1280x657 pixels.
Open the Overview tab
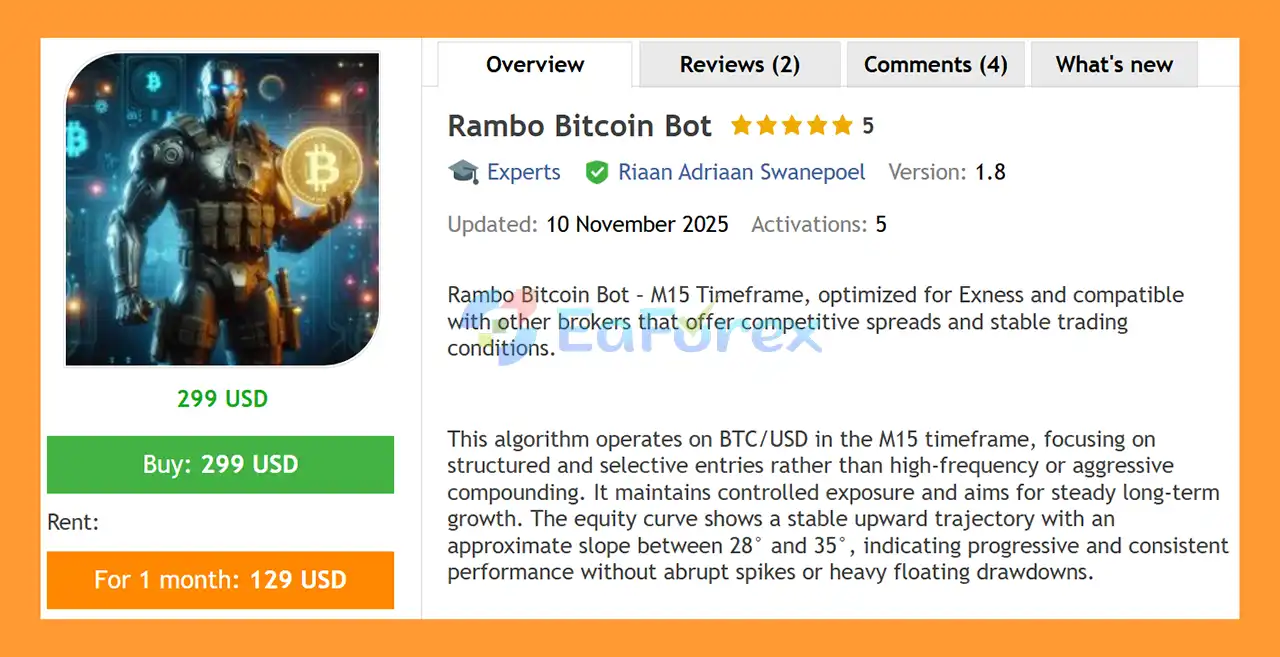pos(535,65)
